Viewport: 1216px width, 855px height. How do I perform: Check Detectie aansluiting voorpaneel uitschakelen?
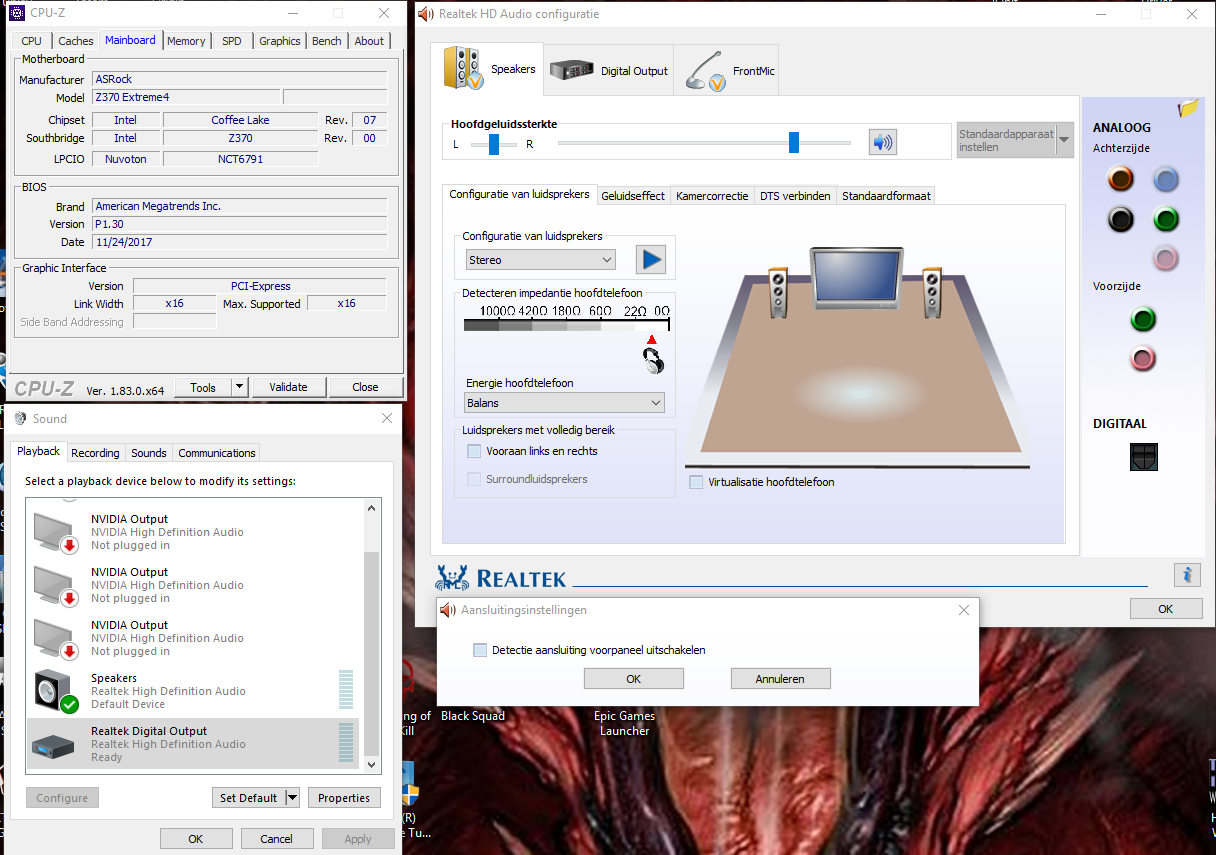[480, 650]
